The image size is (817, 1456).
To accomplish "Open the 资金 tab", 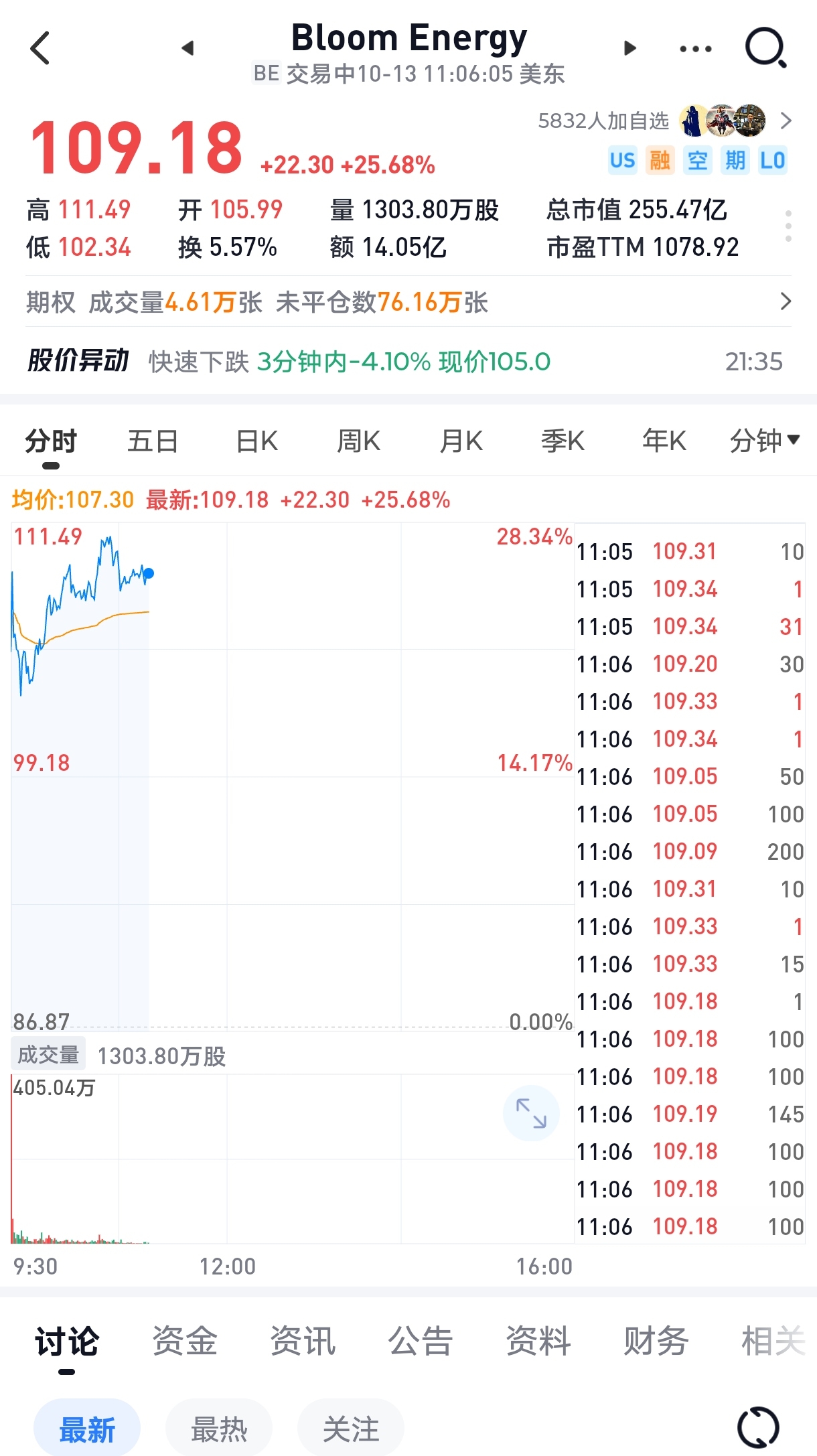I will coord(185,1341).
